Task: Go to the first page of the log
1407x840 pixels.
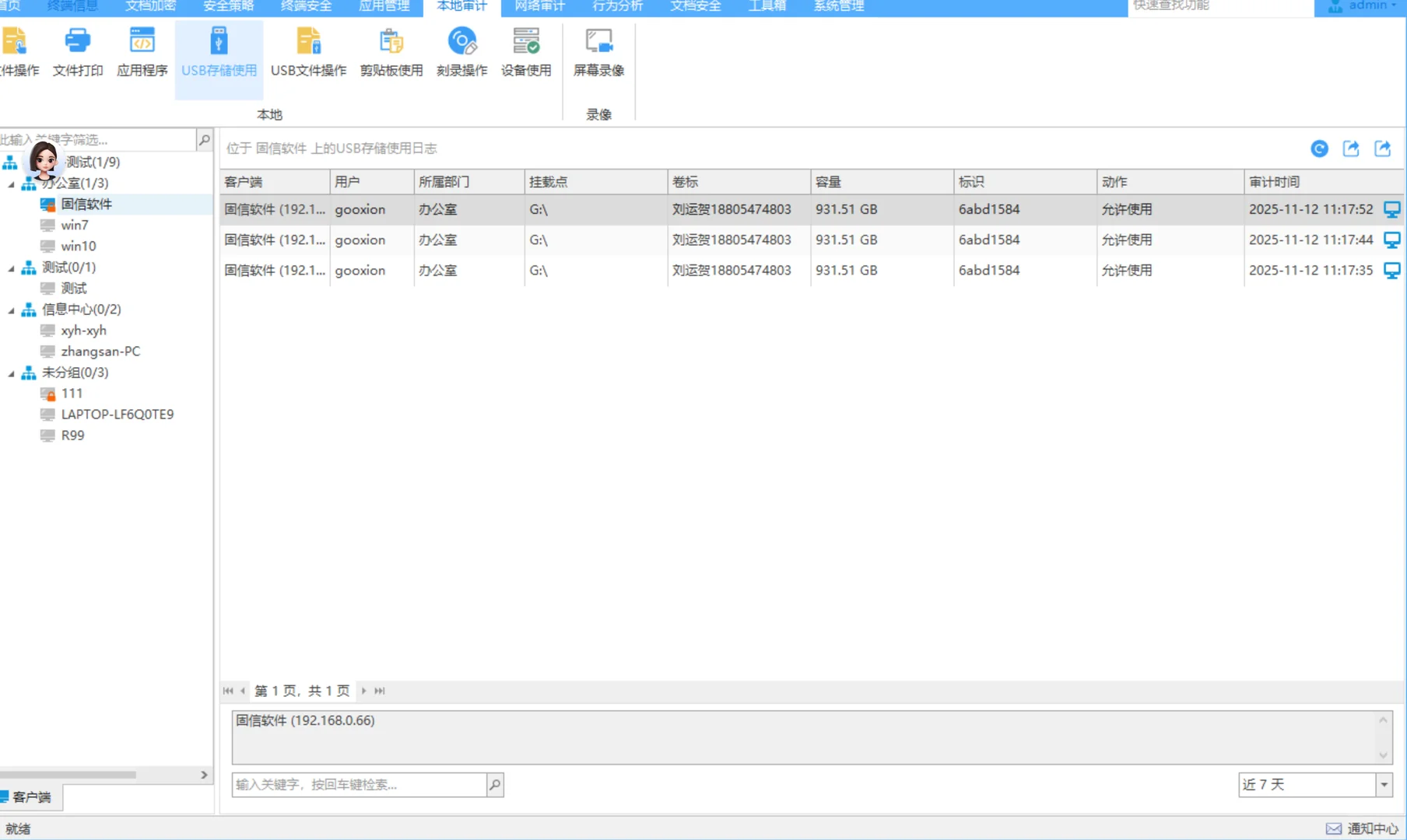Action: (228, 691)
